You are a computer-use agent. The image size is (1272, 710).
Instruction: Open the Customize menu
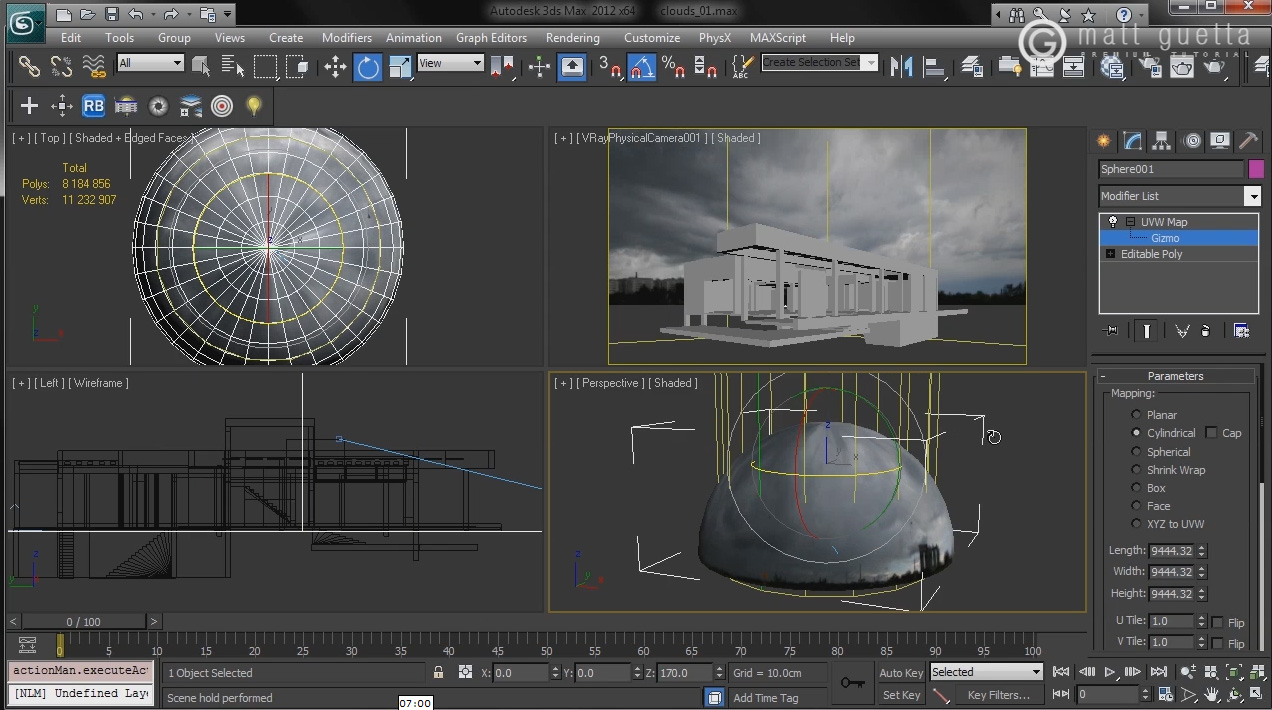point(651,38)
